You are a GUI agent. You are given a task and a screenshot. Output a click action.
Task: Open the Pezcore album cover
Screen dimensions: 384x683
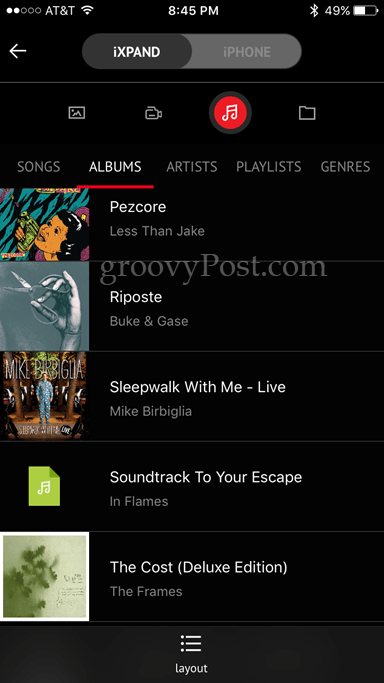click(x=44, y=224)
